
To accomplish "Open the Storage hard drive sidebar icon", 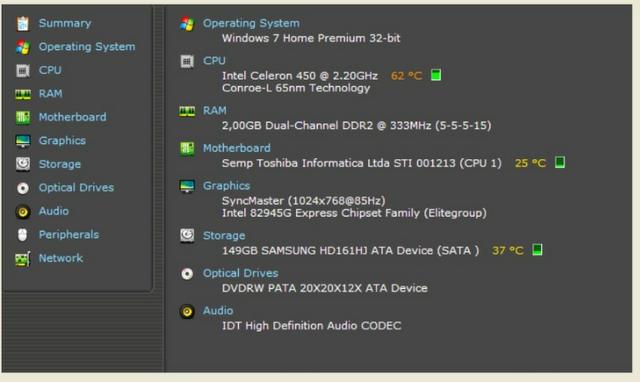I will (x=23, y=164).
